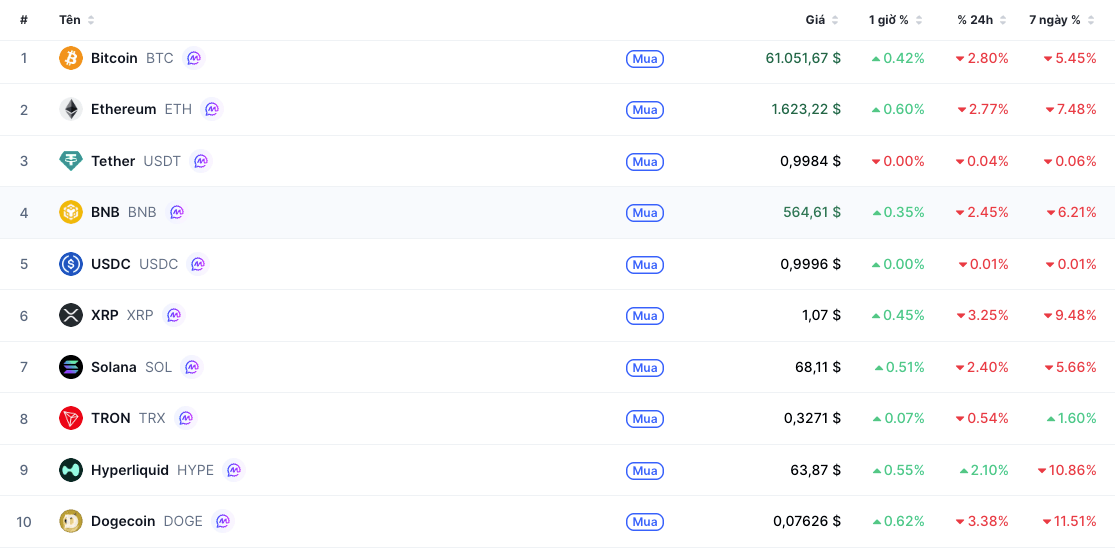The image size is (1115, 550).
Task: Click the Ethereum diamond logo
Action: pos(71,110)
